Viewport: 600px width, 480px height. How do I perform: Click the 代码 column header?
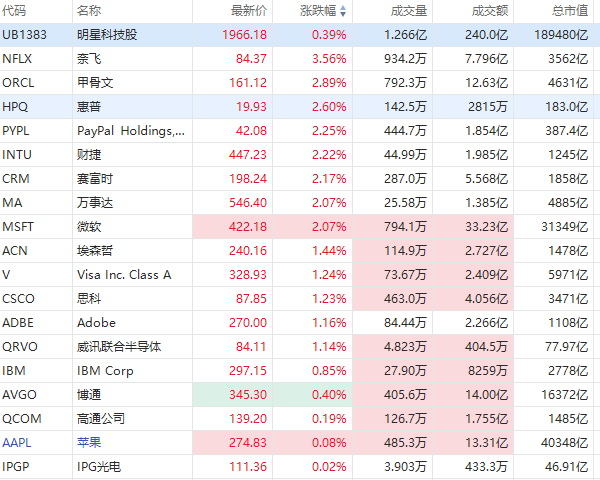[15, 12]
